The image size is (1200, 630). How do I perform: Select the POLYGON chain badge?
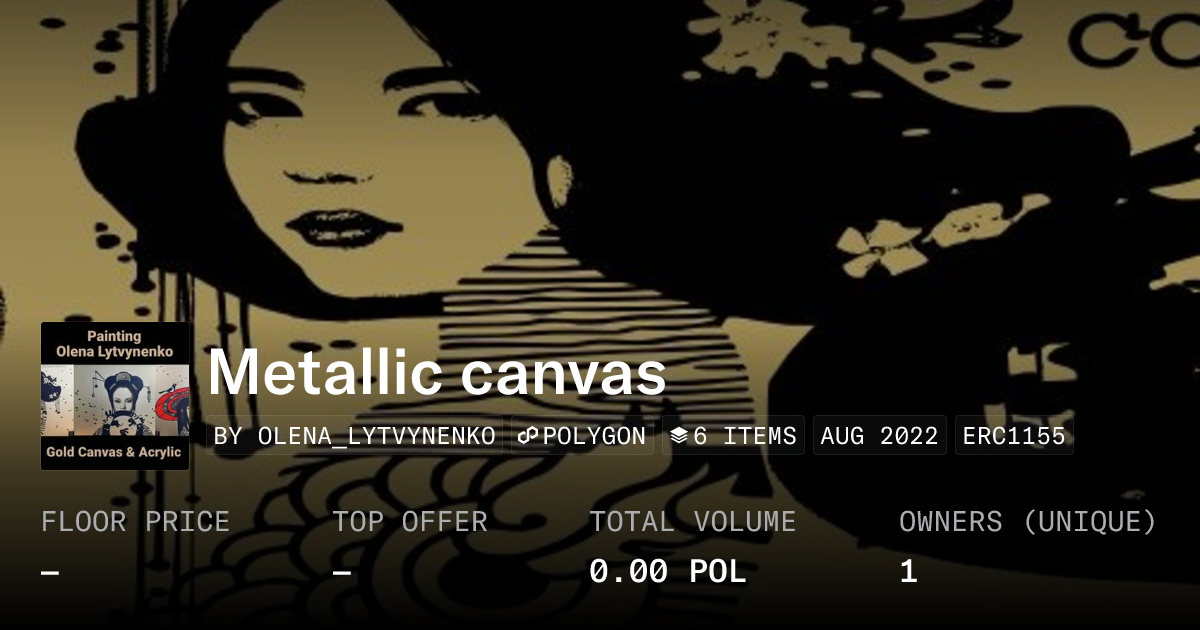tap(582, 436)
